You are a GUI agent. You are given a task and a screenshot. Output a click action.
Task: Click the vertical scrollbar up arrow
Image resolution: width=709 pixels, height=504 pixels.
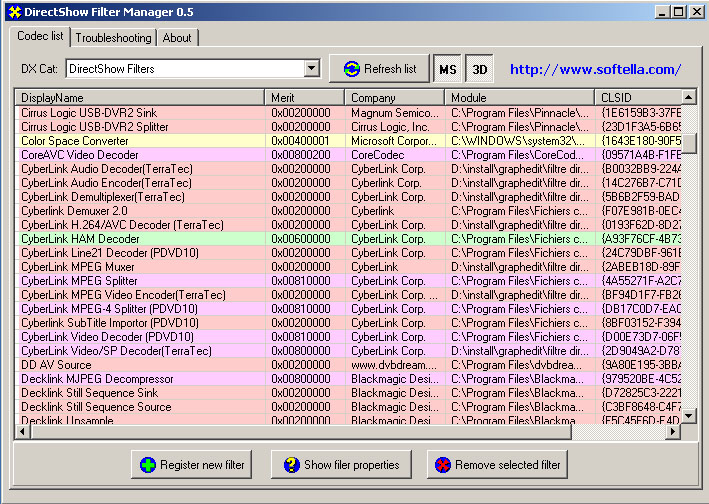(x=689, y=97)
